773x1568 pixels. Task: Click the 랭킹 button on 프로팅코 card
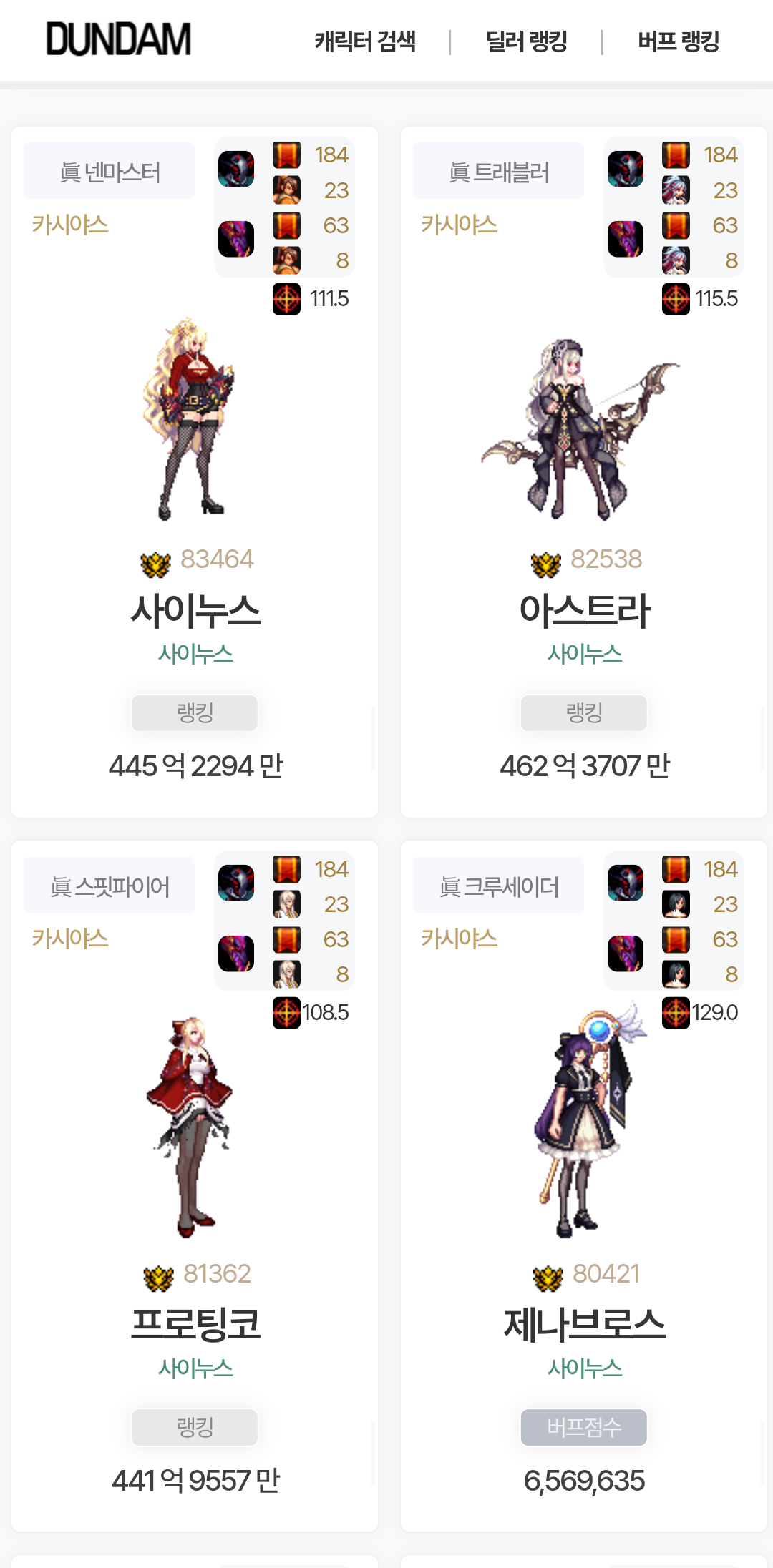coord(195,1427)
